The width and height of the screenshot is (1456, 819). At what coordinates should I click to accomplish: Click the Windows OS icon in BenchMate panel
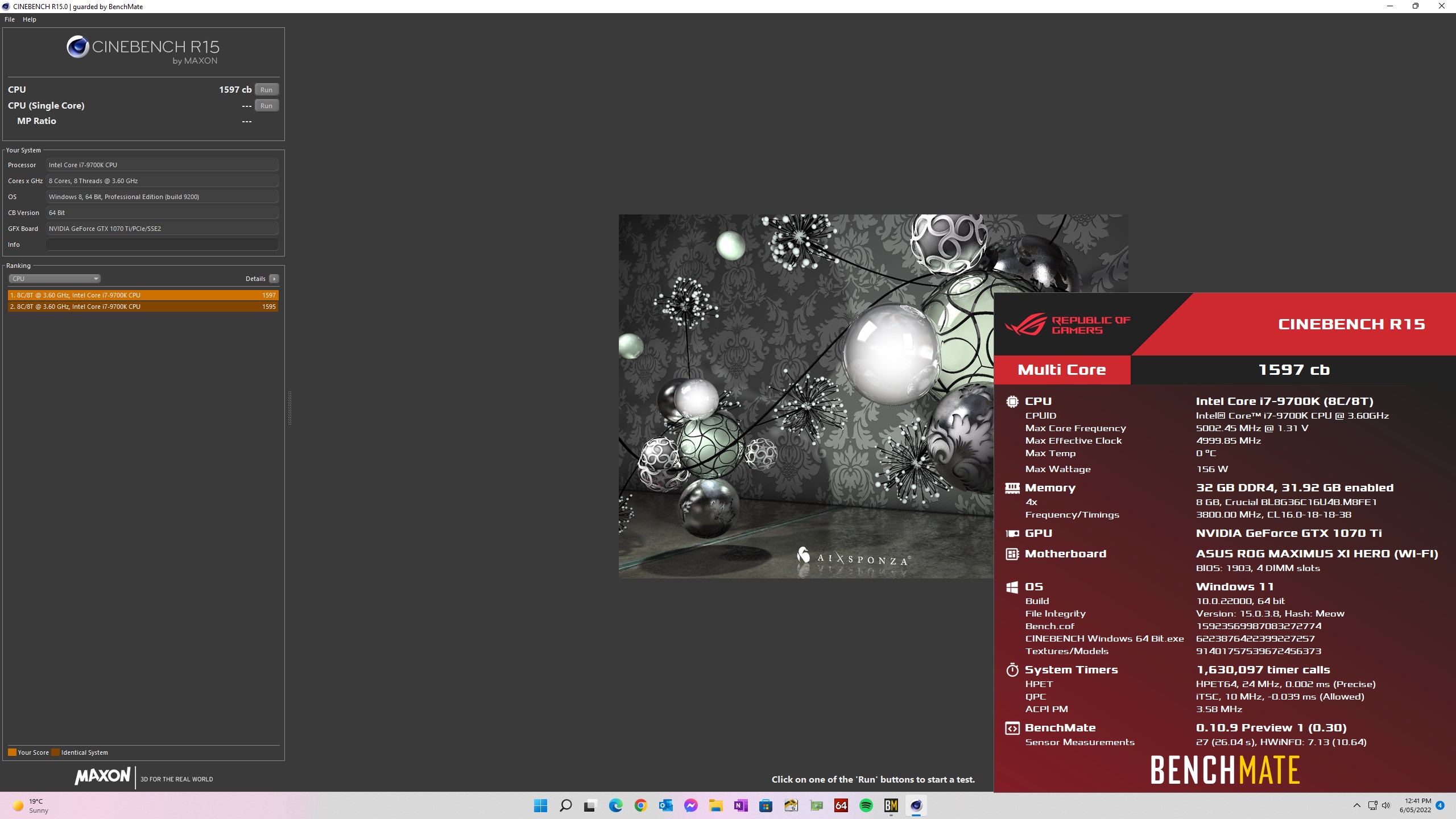[x=1012, y=587]
